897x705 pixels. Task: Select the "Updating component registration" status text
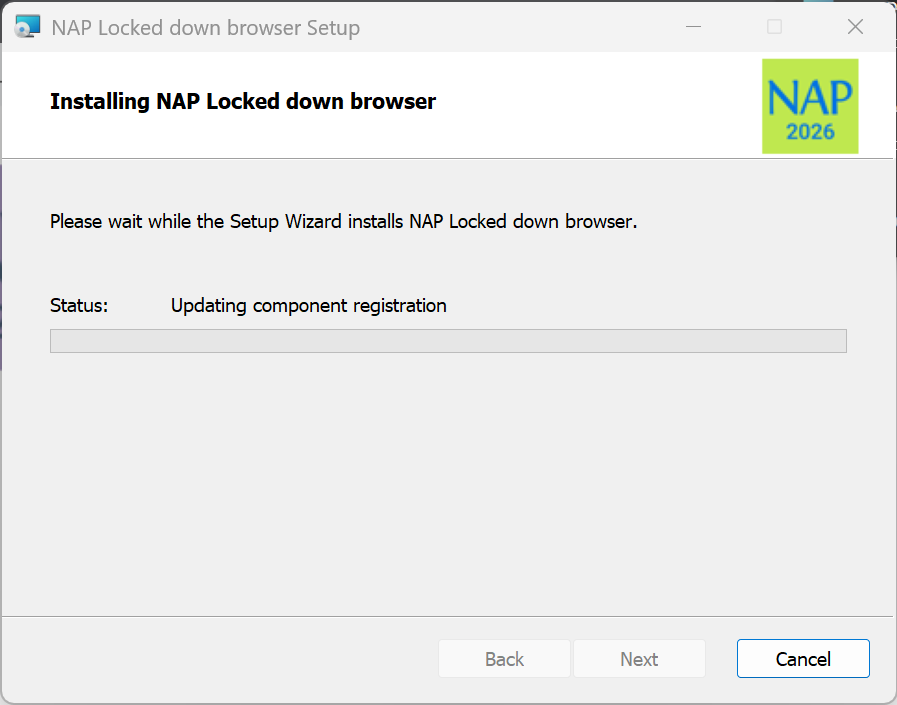[x=308, y=306]
